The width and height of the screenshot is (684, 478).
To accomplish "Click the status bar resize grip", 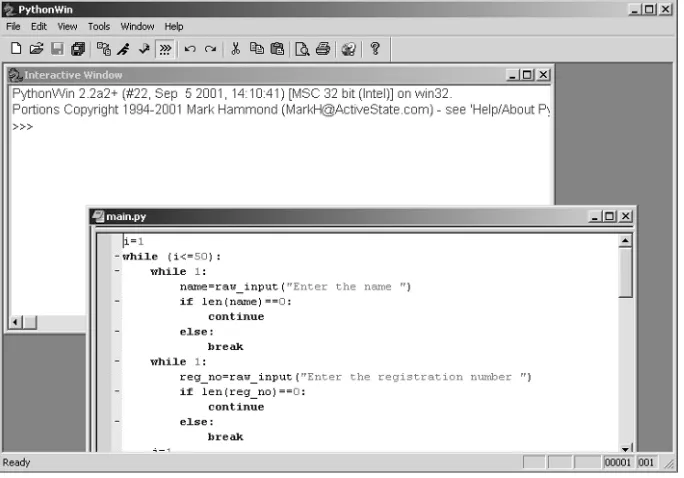I will click(669, 464).
